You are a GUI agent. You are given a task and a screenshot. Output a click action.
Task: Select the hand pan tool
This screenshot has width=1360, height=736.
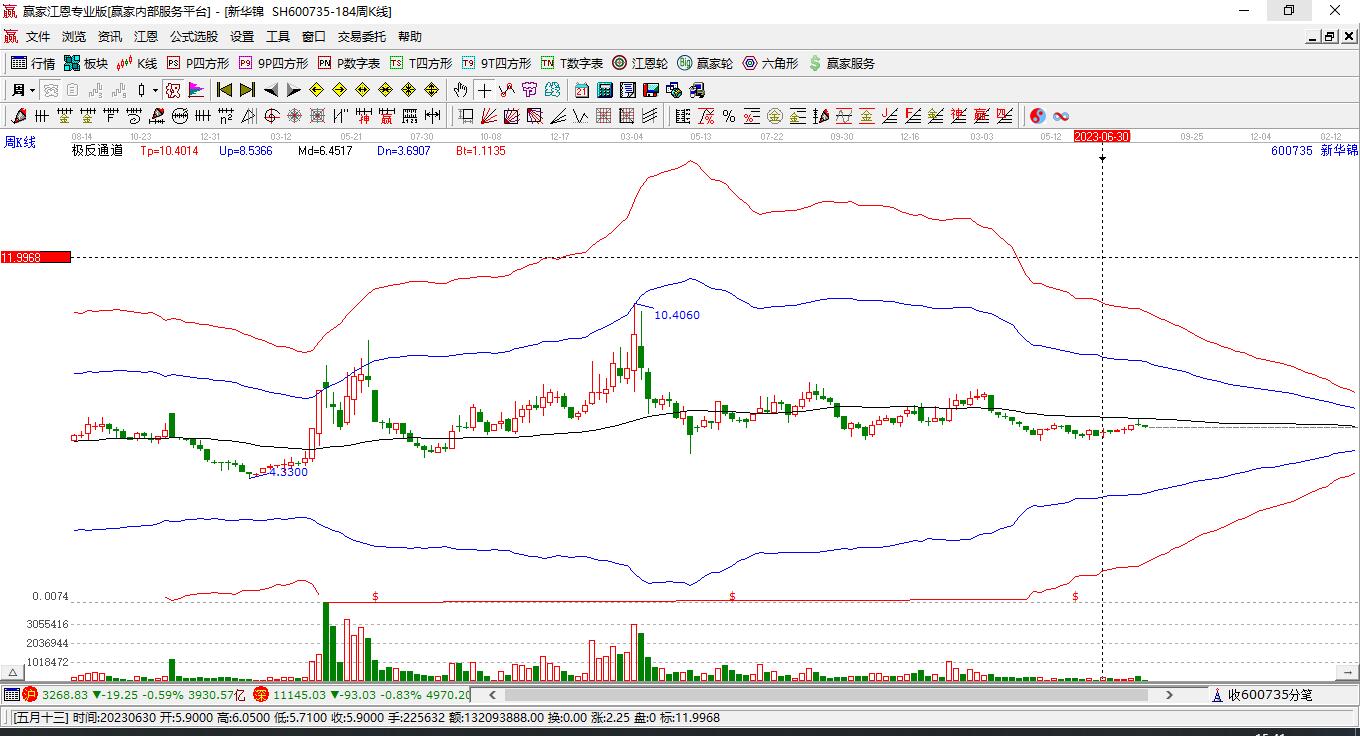tap(460, 90)
